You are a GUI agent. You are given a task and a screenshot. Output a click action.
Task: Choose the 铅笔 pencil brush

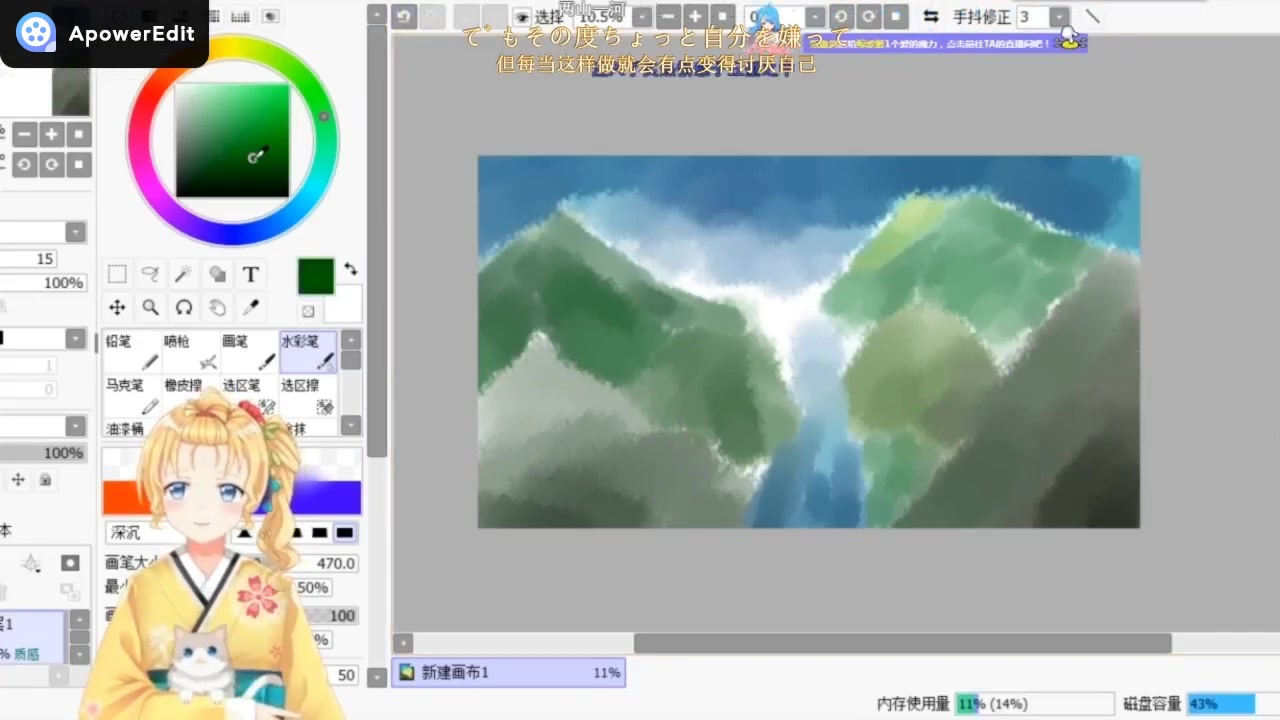[x=132, y=352]
